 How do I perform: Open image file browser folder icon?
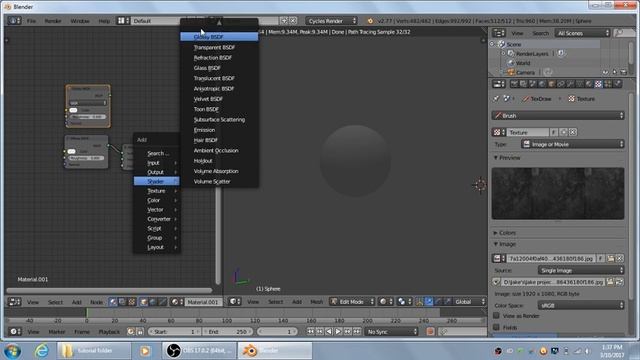pyautogui.click(x=610, y=258)
